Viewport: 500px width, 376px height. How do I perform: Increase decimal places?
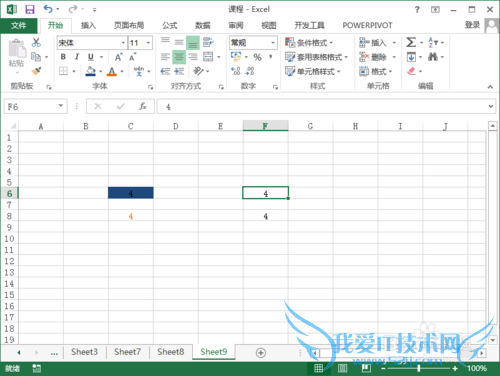[x=236, y=71]
